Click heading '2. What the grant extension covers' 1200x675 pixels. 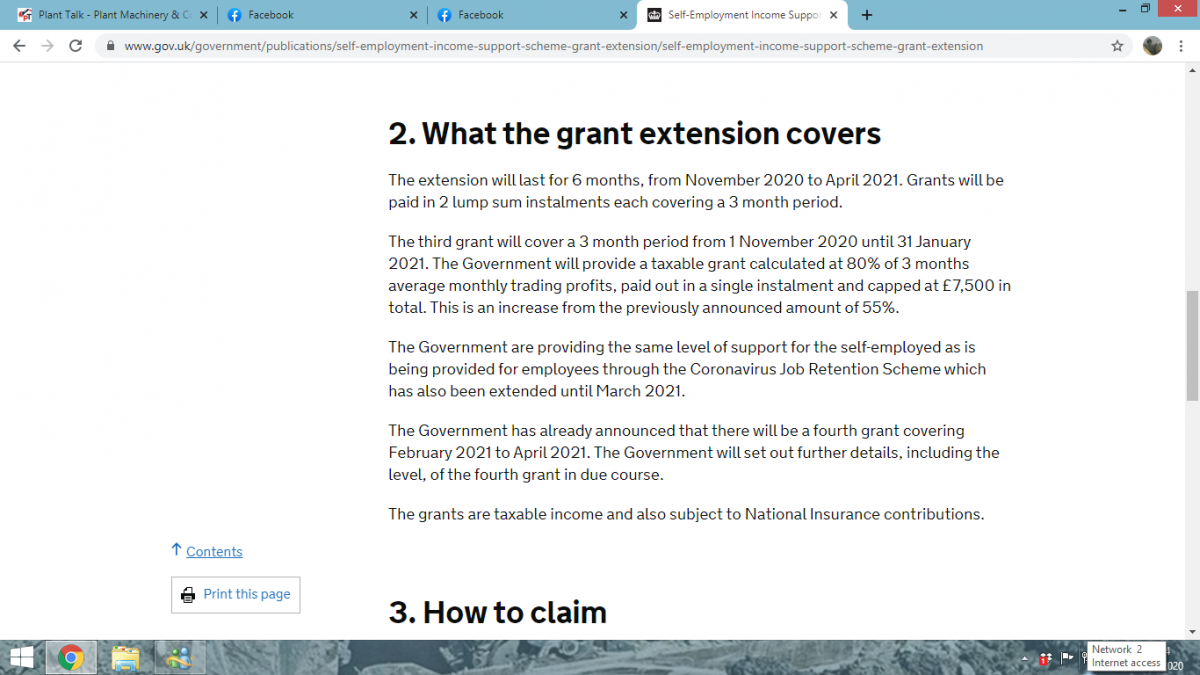coord(635,133)
